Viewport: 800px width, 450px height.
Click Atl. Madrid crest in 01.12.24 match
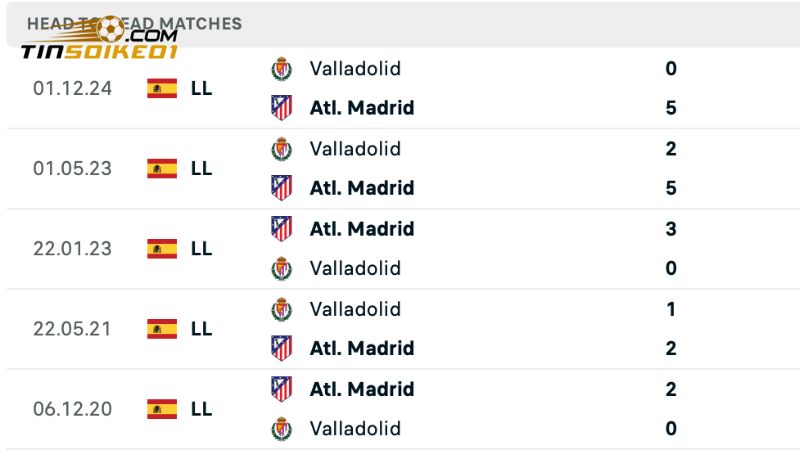(x=282, y=108)
